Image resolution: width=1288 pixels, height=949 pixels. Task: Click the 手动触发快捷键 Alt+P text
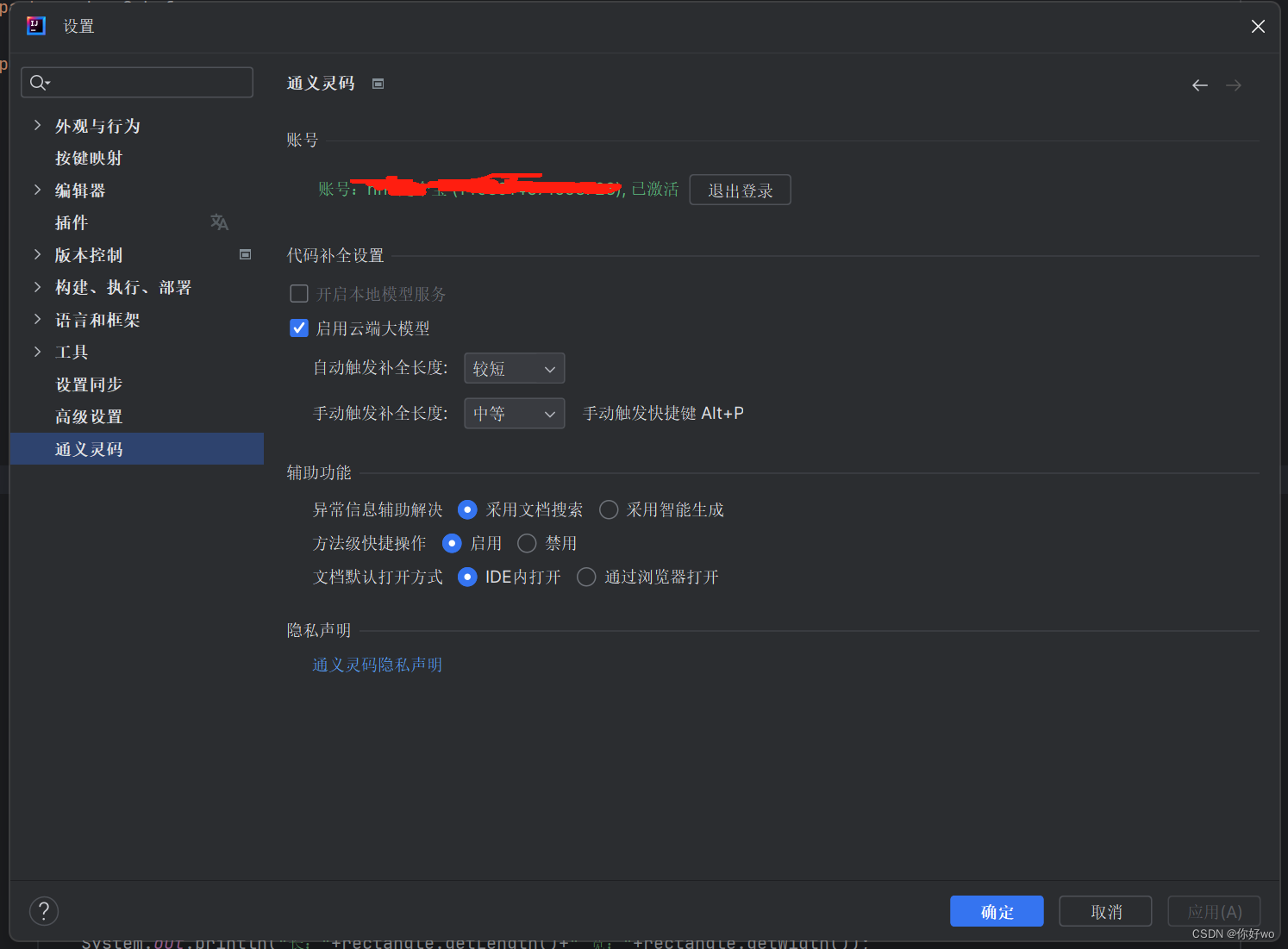663,414
